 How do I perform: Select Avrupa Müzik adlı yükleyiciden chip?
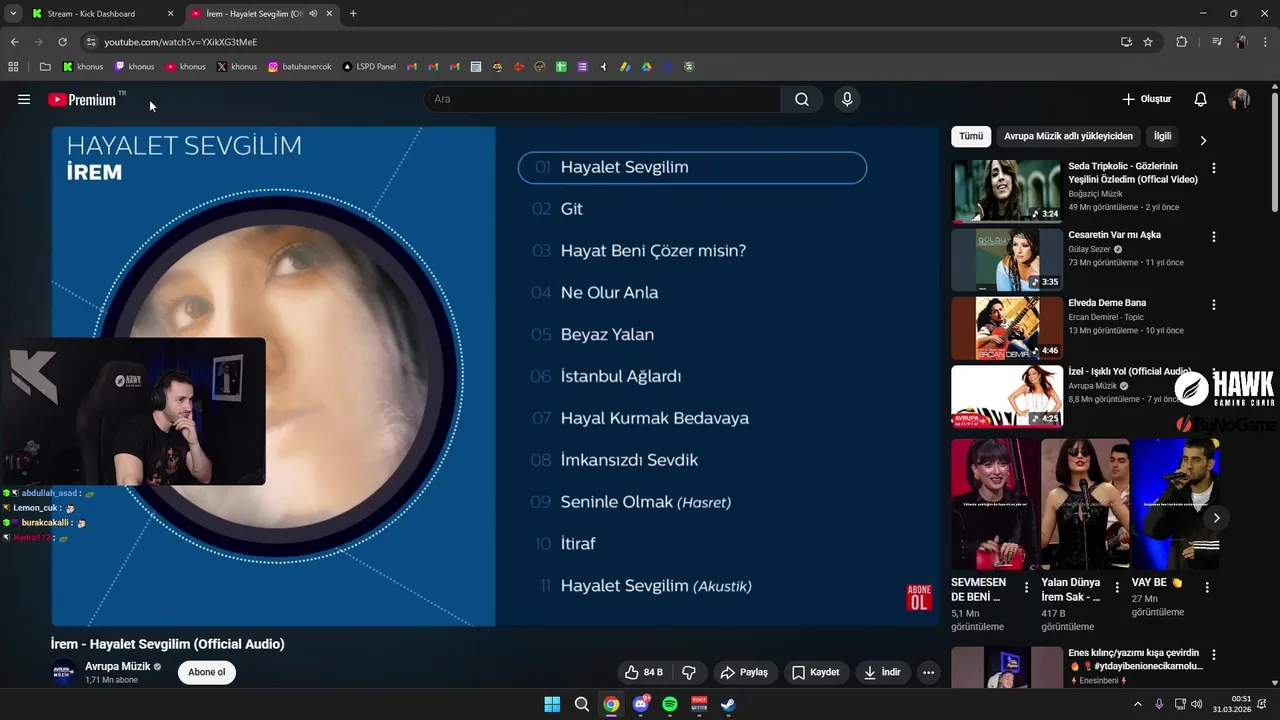coord(1069,136)
